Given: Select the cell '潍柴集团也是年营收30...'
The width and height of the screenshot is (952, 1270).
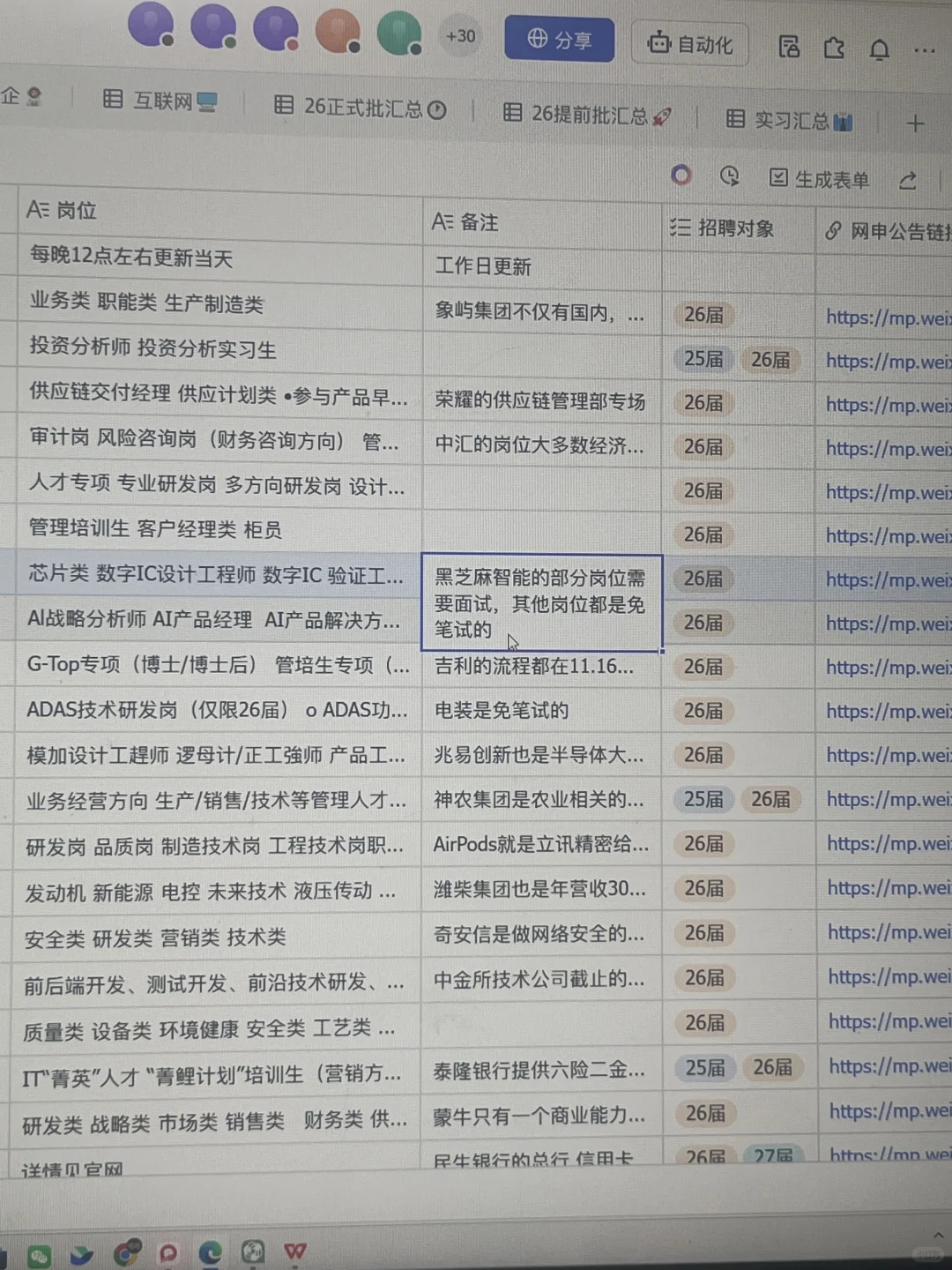Looking at the screenshot, I should pyautogui.click(x=541, y=889).
